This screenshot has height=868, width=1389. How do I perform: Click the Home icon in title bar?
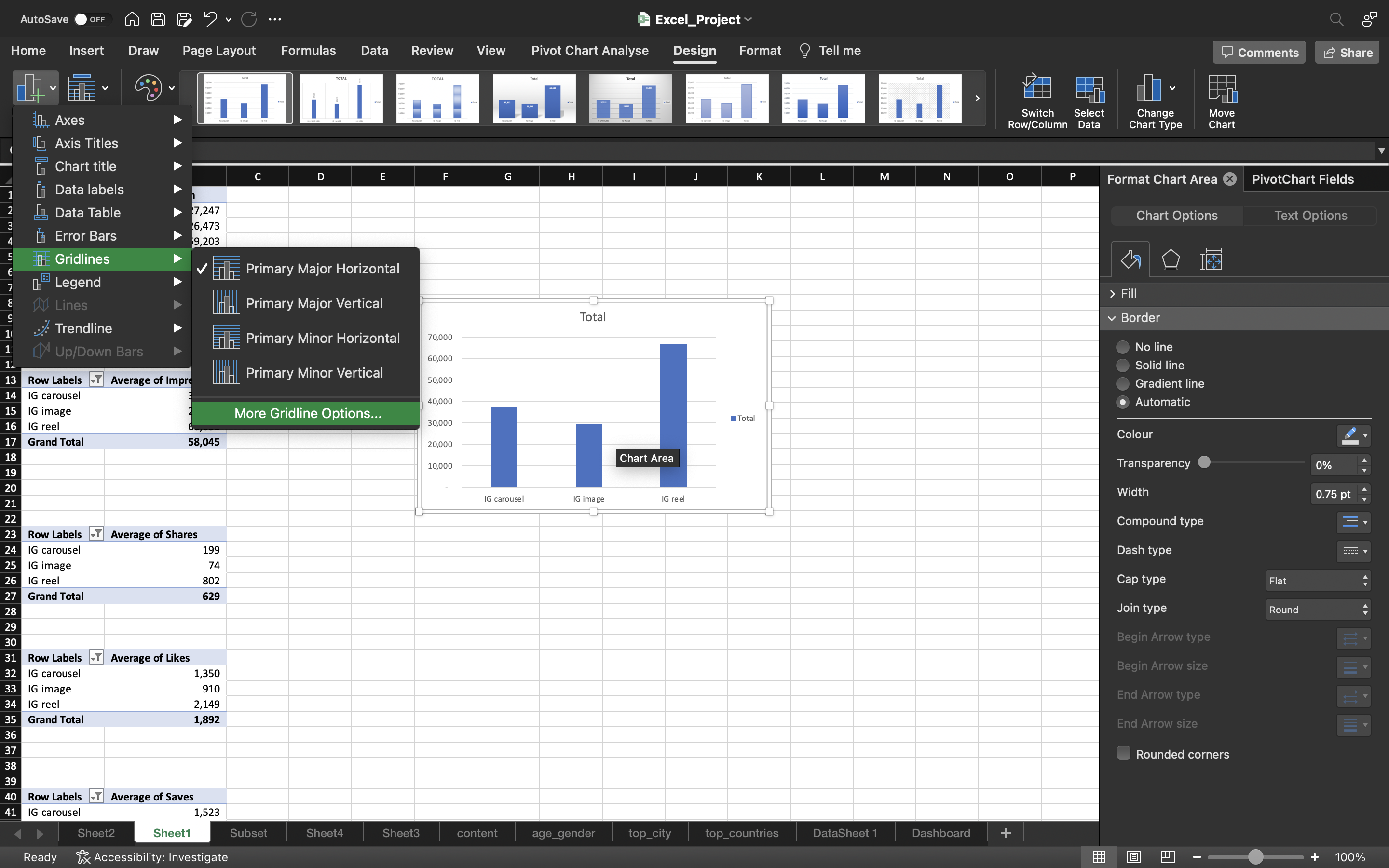pyautogui.click(x=132, y=19)
